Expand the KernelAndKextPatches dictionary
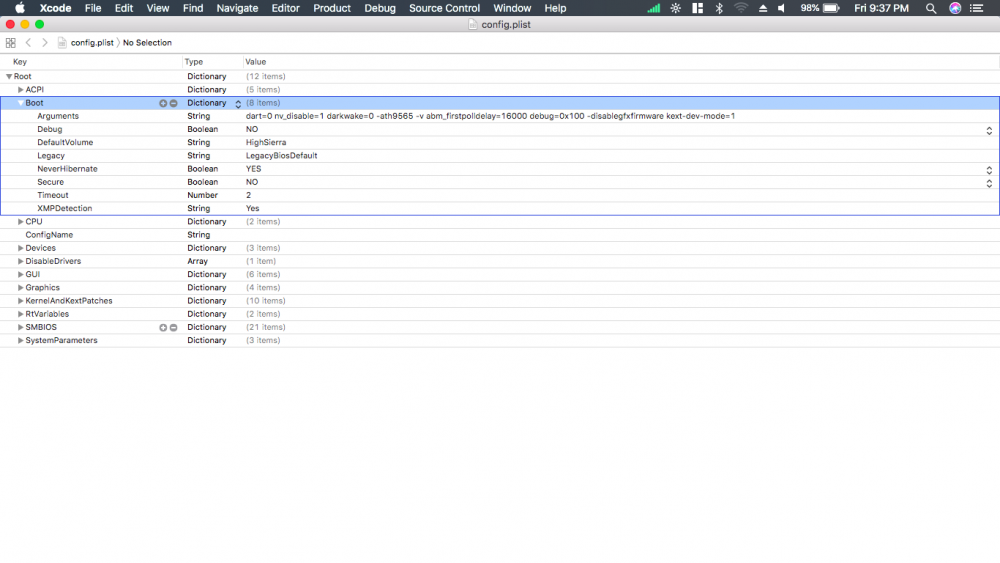 (20, 301)
